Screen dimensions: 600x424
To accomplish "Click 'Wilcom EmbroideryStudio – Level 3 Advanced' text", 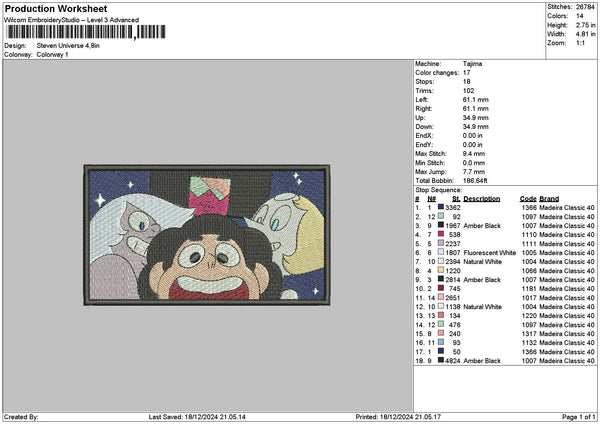I will [x=72, y=20].
